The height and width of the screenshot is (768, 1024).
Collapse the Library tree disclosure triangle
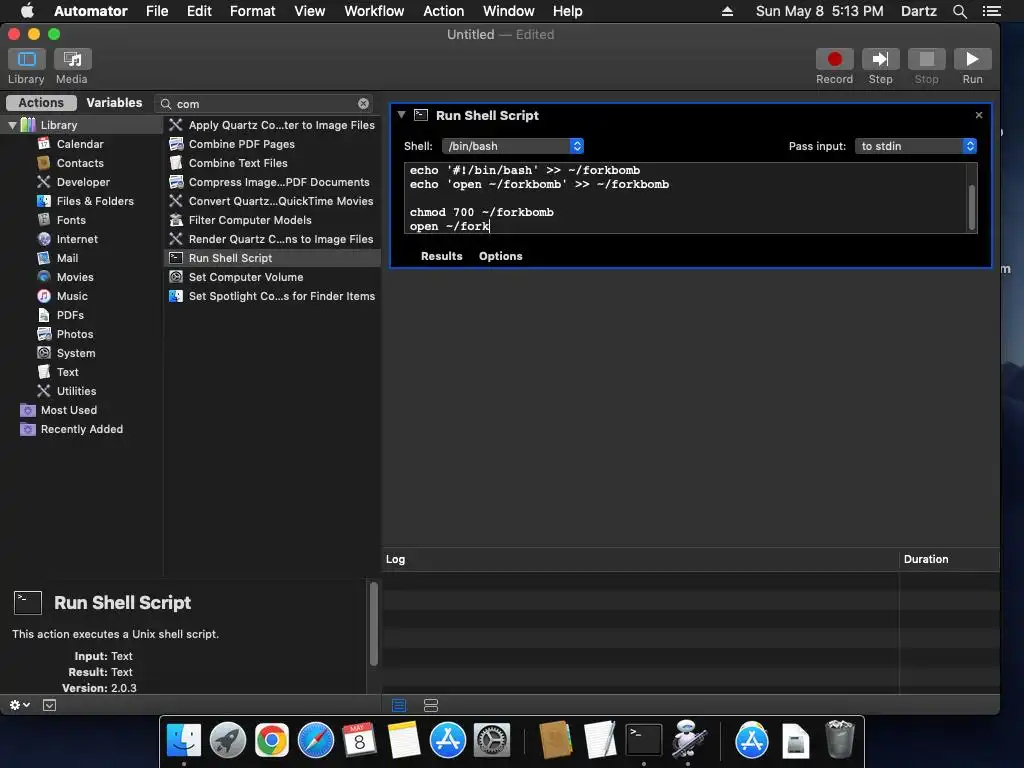click(x=12, y=125)
